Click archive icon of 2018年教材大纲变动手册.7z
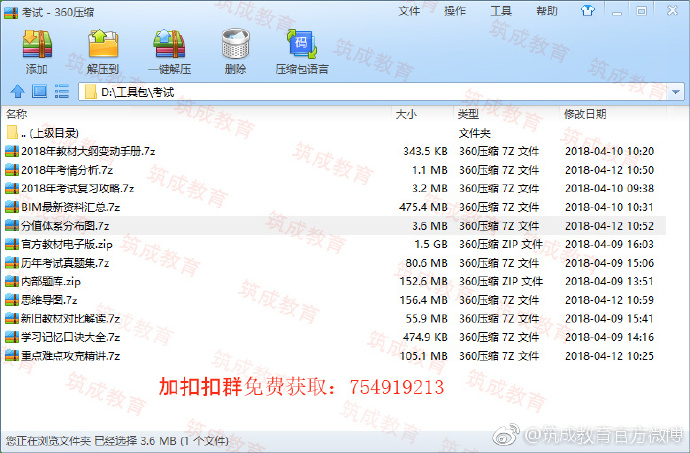Image resolution: width=690 pixels, height=453 pixels. click(x=12, y=151)
